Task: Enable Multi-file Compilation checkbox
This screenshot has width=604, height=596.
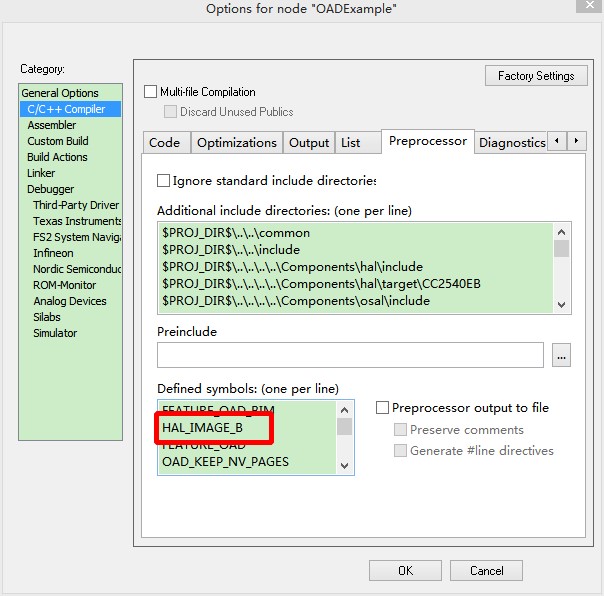Action: coord(150,92)
